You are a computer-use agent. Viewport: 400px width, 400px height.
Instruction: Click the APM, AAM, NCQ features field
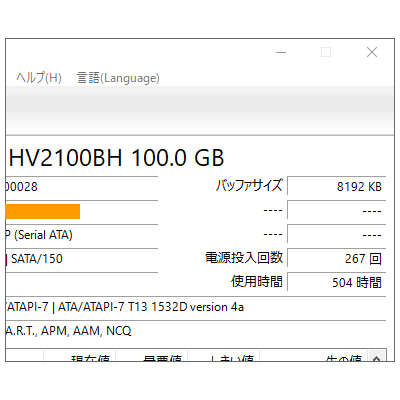pyautogui.click(x=196, y=331)
